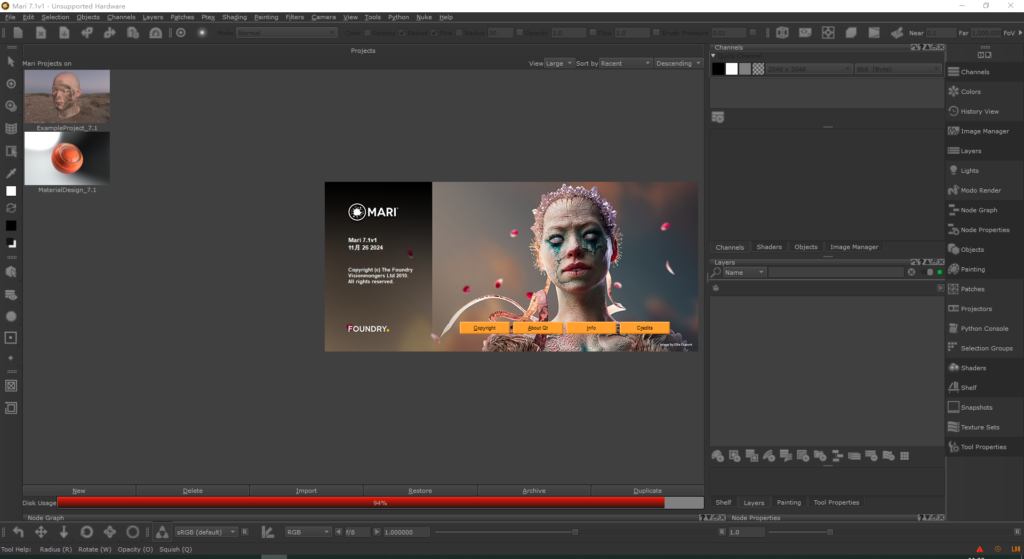Toggle the checked box between Radius and Flow
Screen dimensions: 1024x559
tap(434, 33)
